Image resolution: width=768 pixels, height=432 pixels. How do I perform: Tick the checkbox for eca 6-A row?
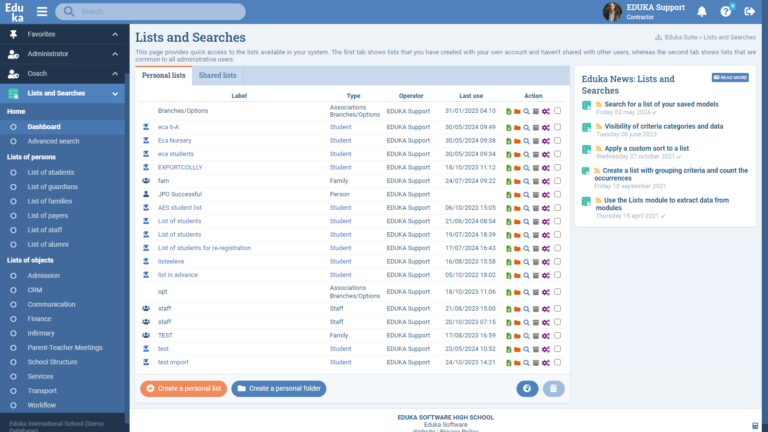click(557, 127)
